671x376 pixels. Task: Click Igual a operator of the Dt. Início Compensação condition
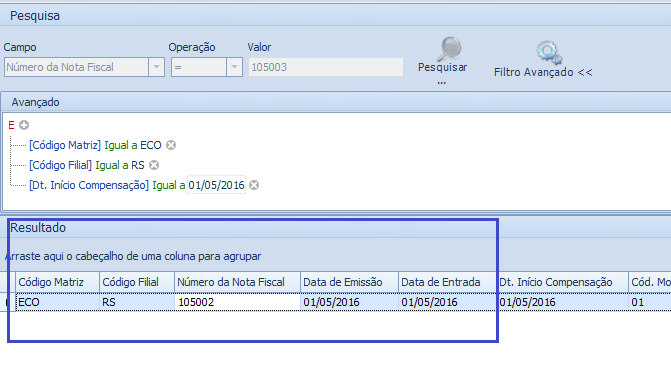click(169, 185)
